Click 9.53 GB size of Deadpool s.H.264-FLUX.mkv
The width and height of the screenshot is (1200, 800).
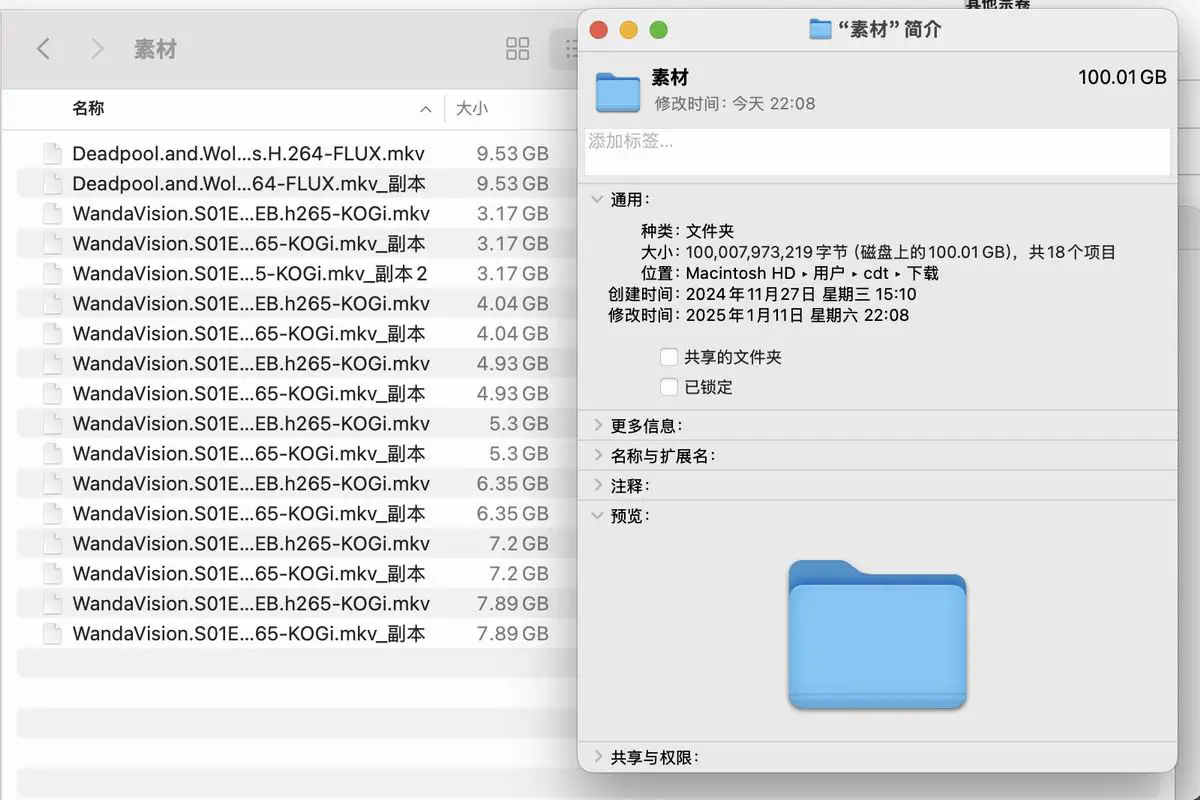[513, 154]
